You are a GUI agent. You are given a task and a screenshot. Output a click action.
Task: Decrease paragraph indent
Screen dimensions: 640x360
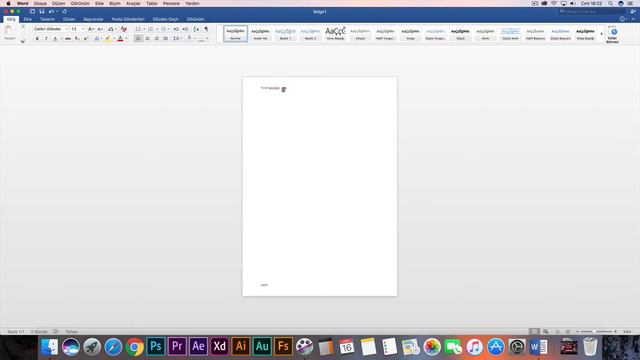coord(176,29)
